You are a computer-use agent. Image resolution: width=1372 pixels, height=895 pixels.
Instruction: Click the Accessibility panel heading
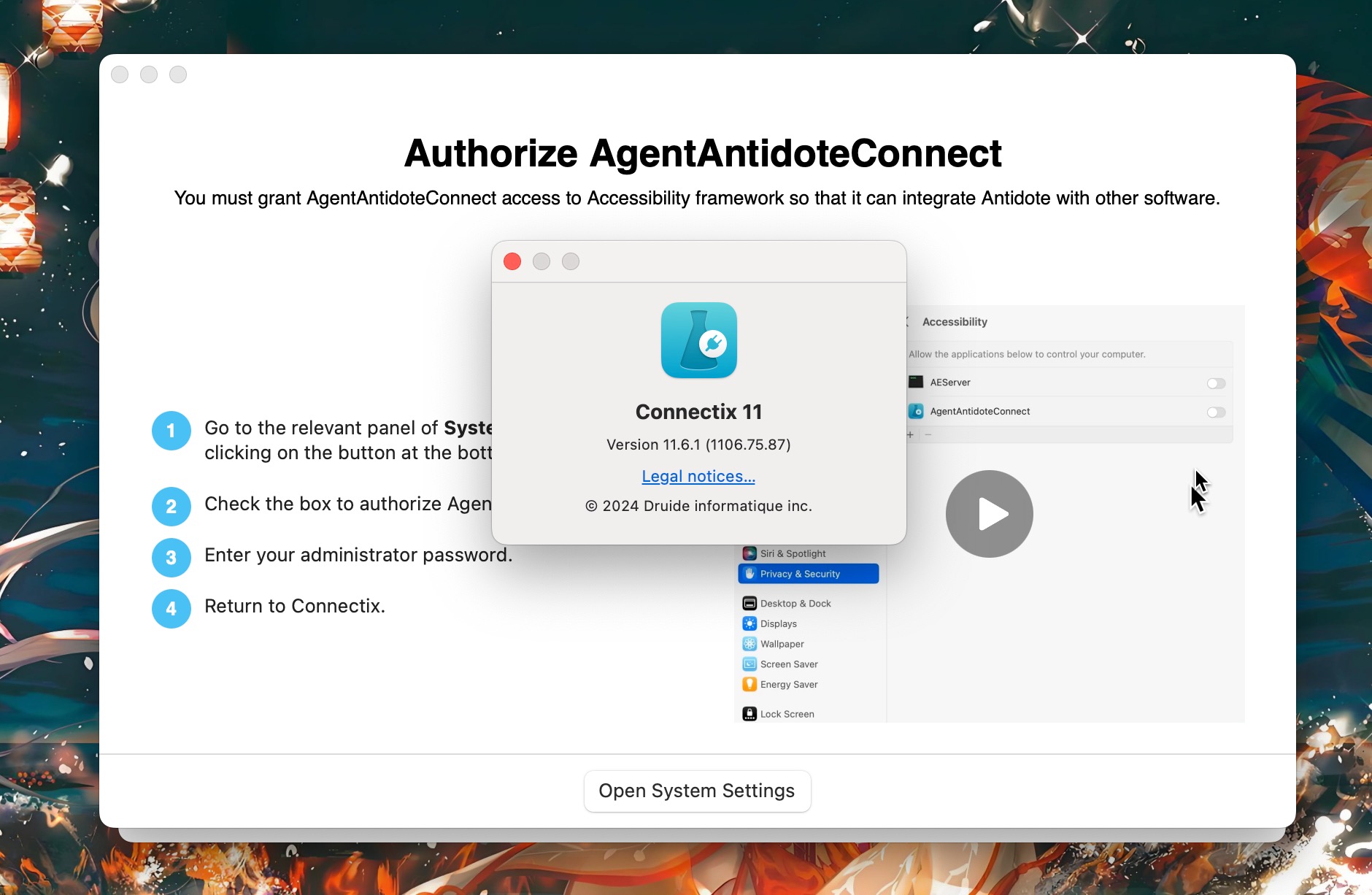pos(955,322)
